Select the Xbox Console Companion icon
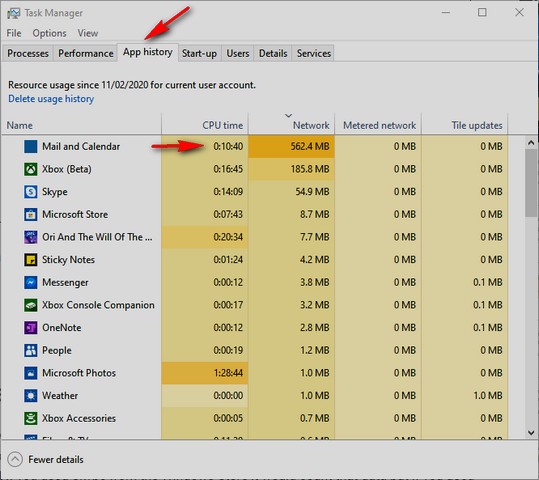This screenshot has height=480, width=539. click(31, 305)
